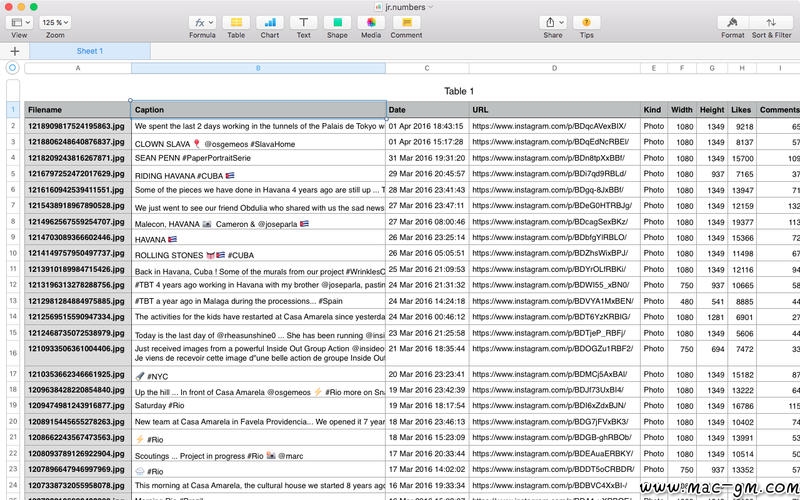
Task: Click the CLOWN SLAVA caption cell
Action: coord(258,142)
